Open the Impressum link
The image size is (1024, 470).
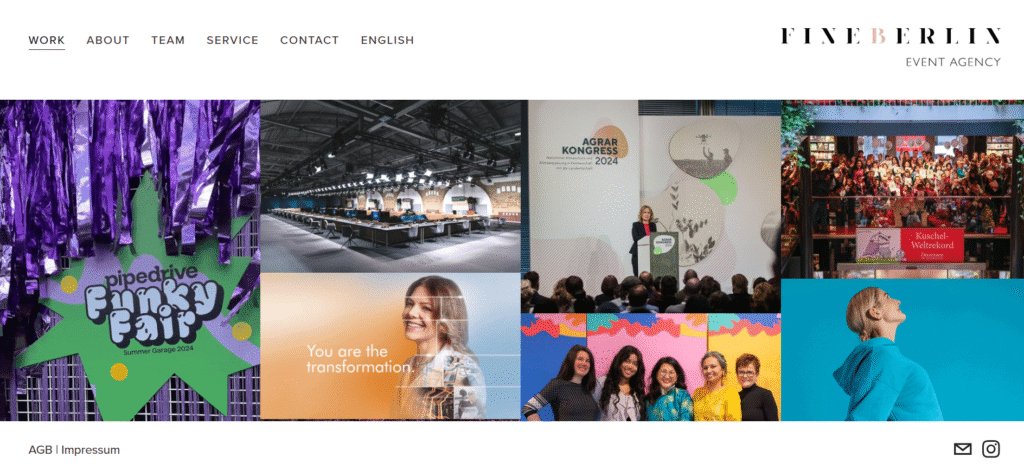(91, 450)
